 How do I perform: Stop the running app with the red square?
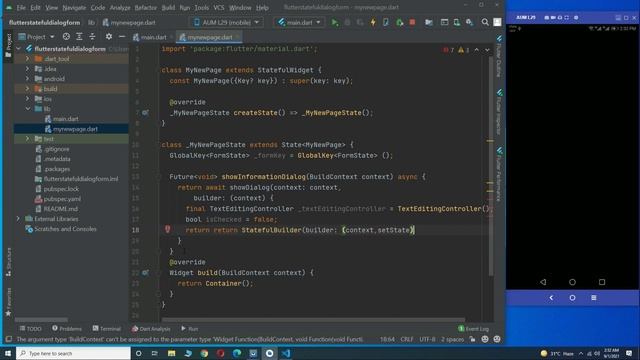pos(412,22)
